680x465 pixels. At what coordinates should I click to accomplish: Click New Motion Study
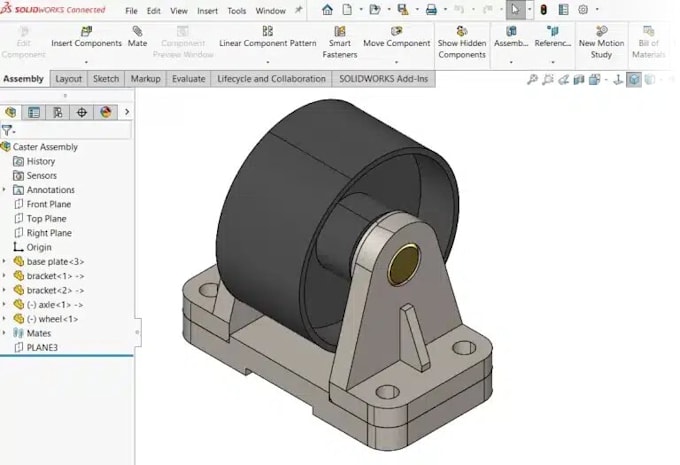pyautogui.click(x=601, y=43)
